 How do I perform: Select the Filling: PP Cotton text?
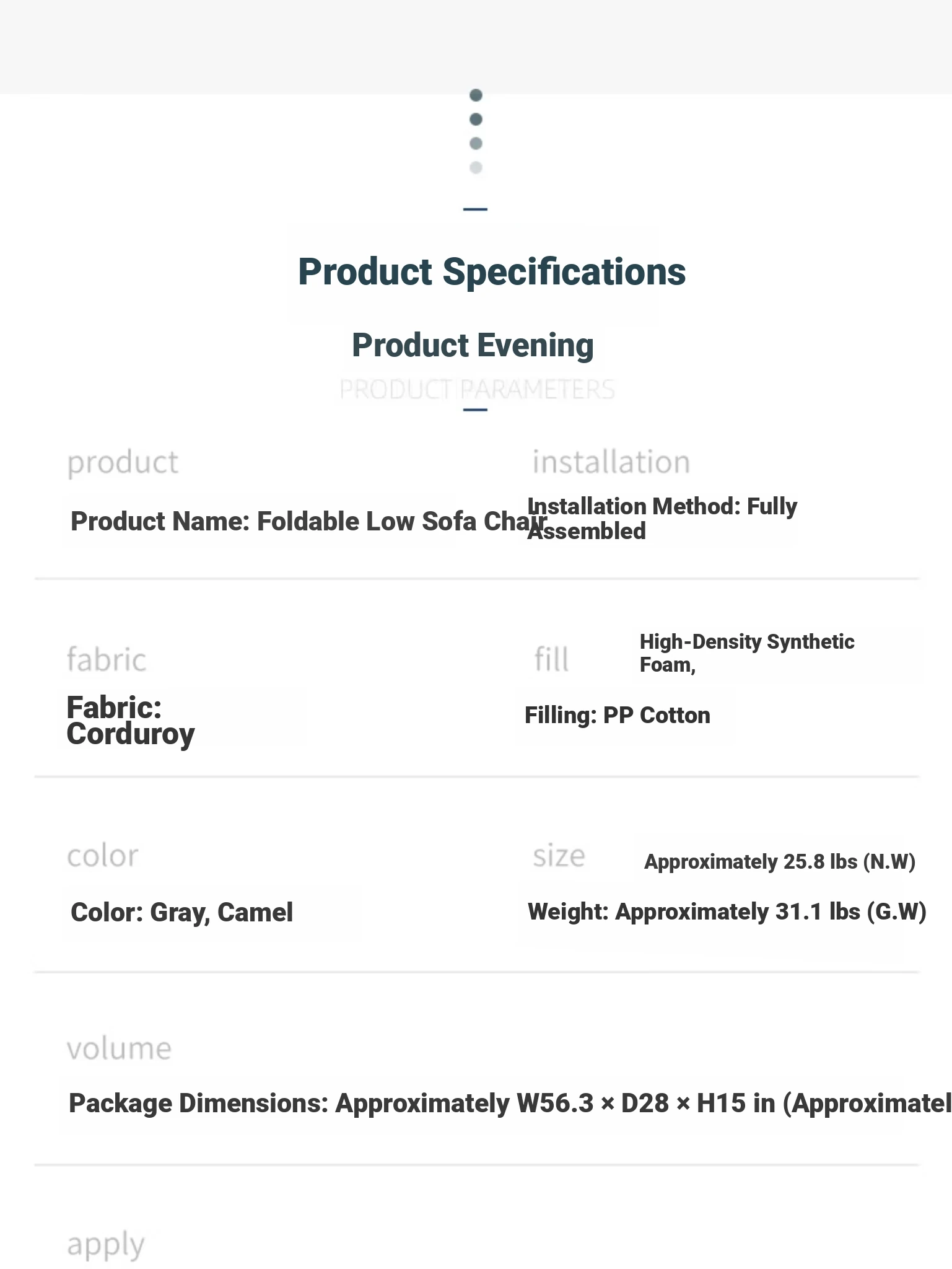[x=617, y=716]
